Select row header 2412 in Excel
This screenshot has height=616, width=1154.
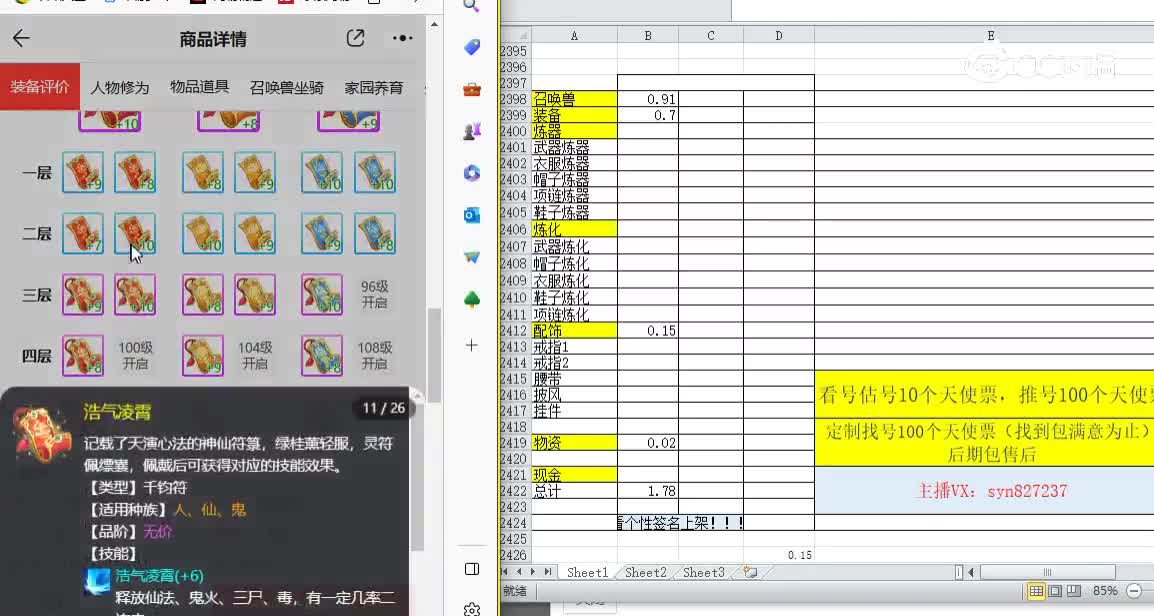click(x=514, y=330)
